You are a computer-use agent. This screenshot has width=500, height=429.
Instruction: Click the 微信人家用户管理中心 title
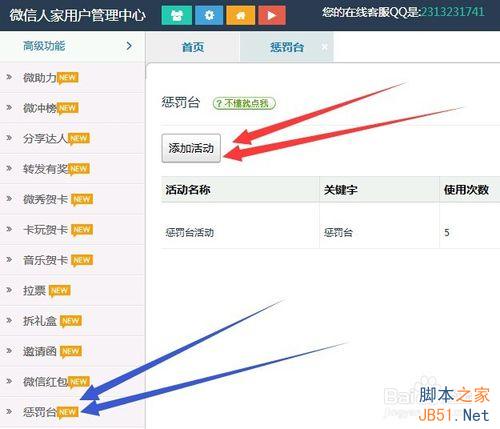pos(77,15)
